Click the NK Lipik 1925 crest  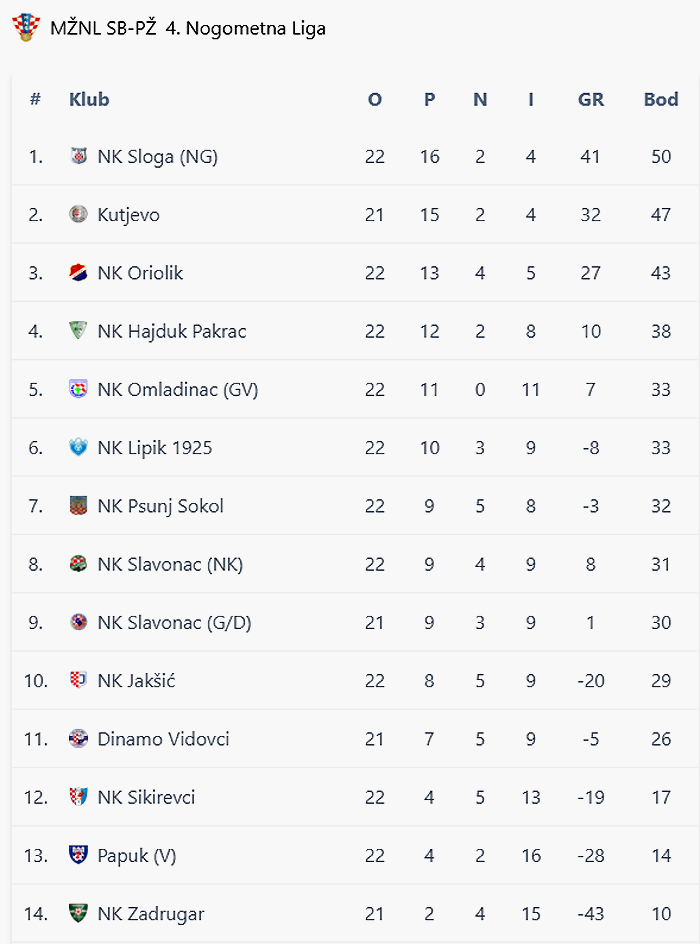pos(79,447)
